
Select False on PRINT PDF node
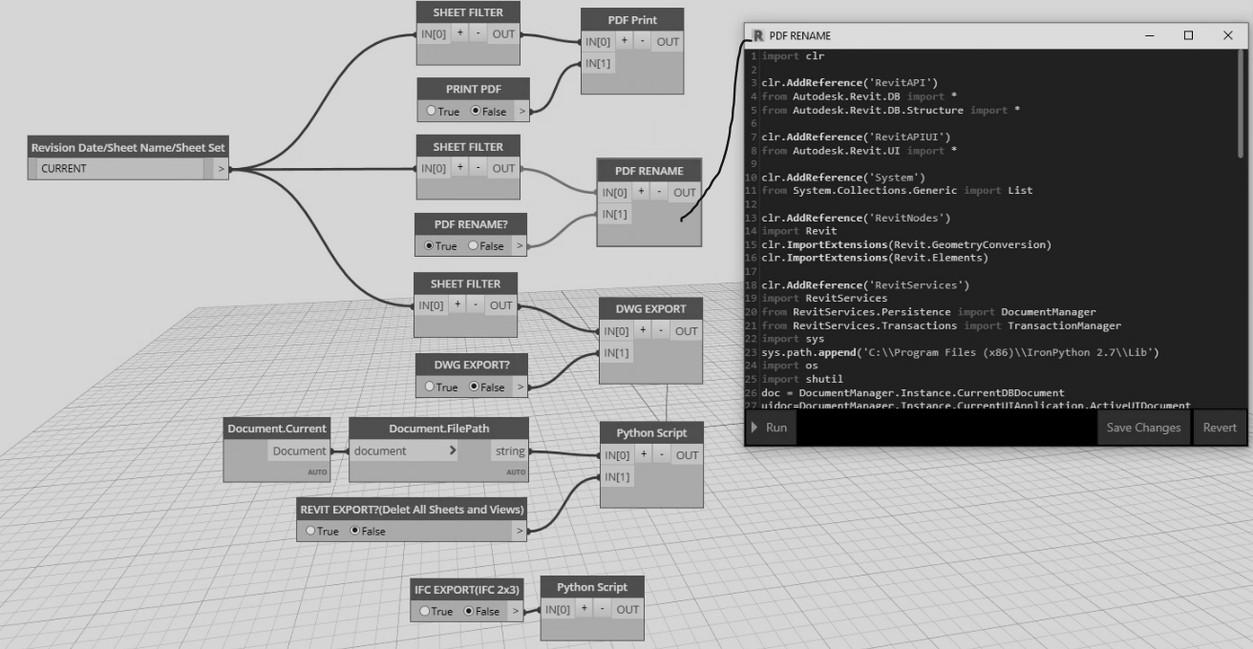475,111
